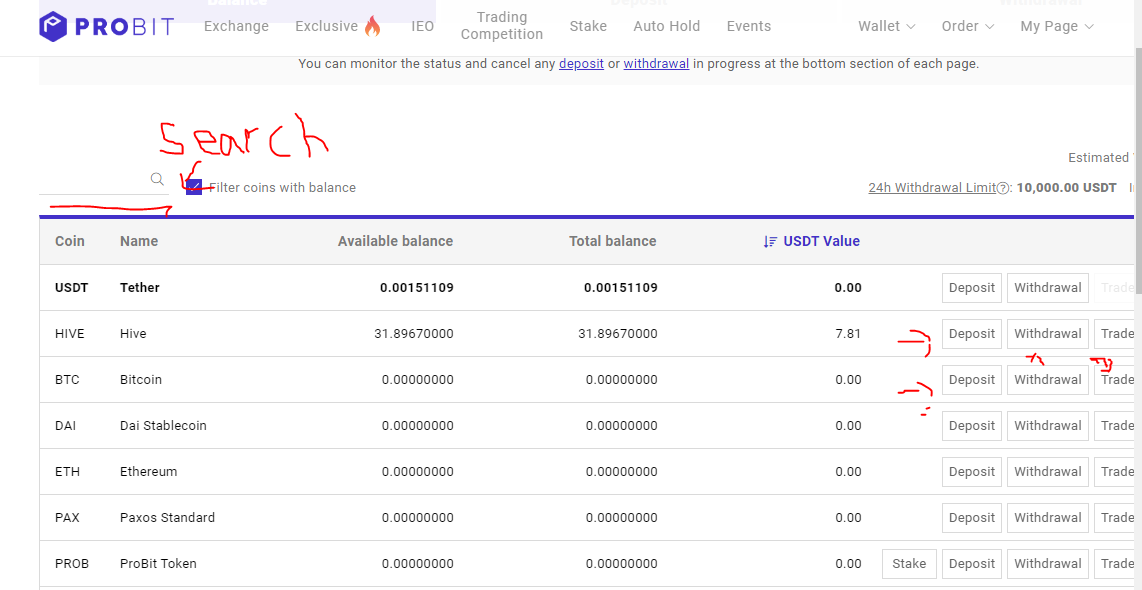Click Deposit for Hive

point(972,334)
